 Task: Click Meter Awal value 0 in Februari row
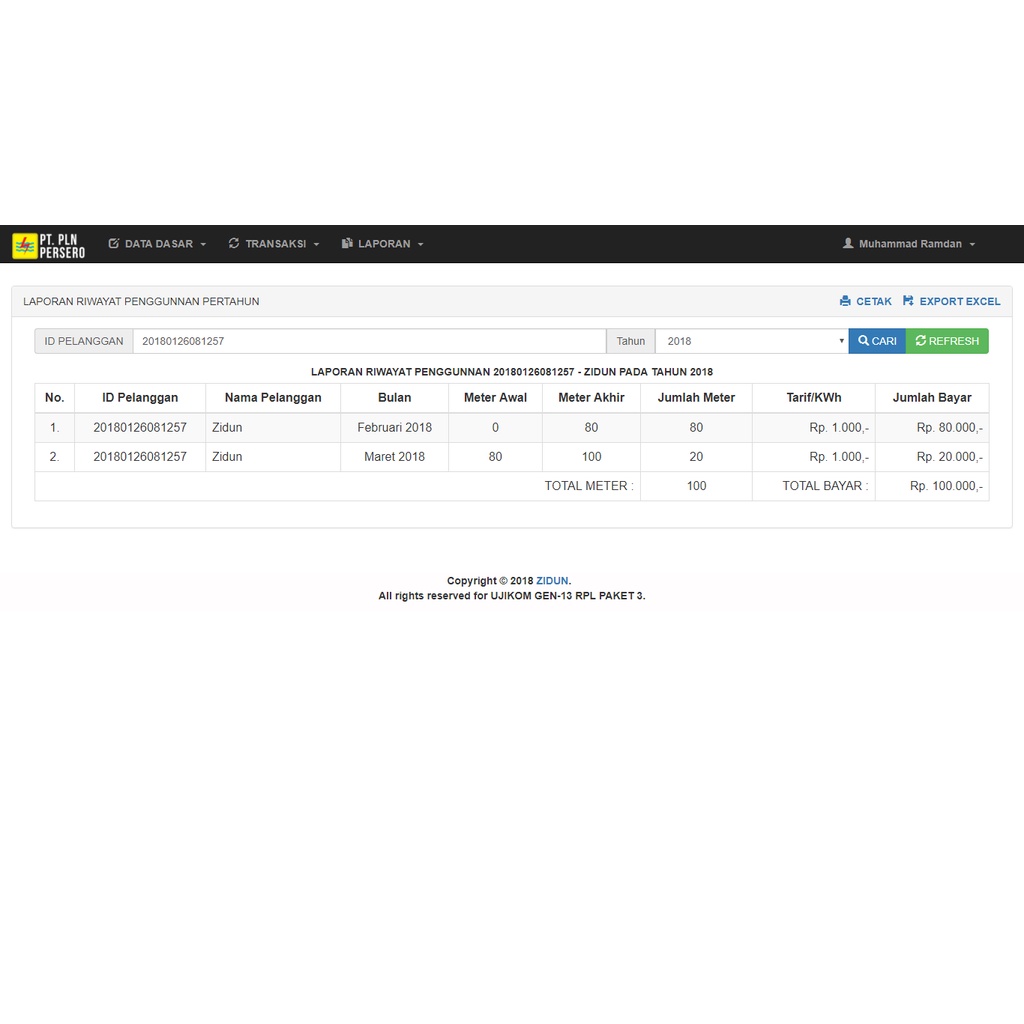(x=495, y=428)
